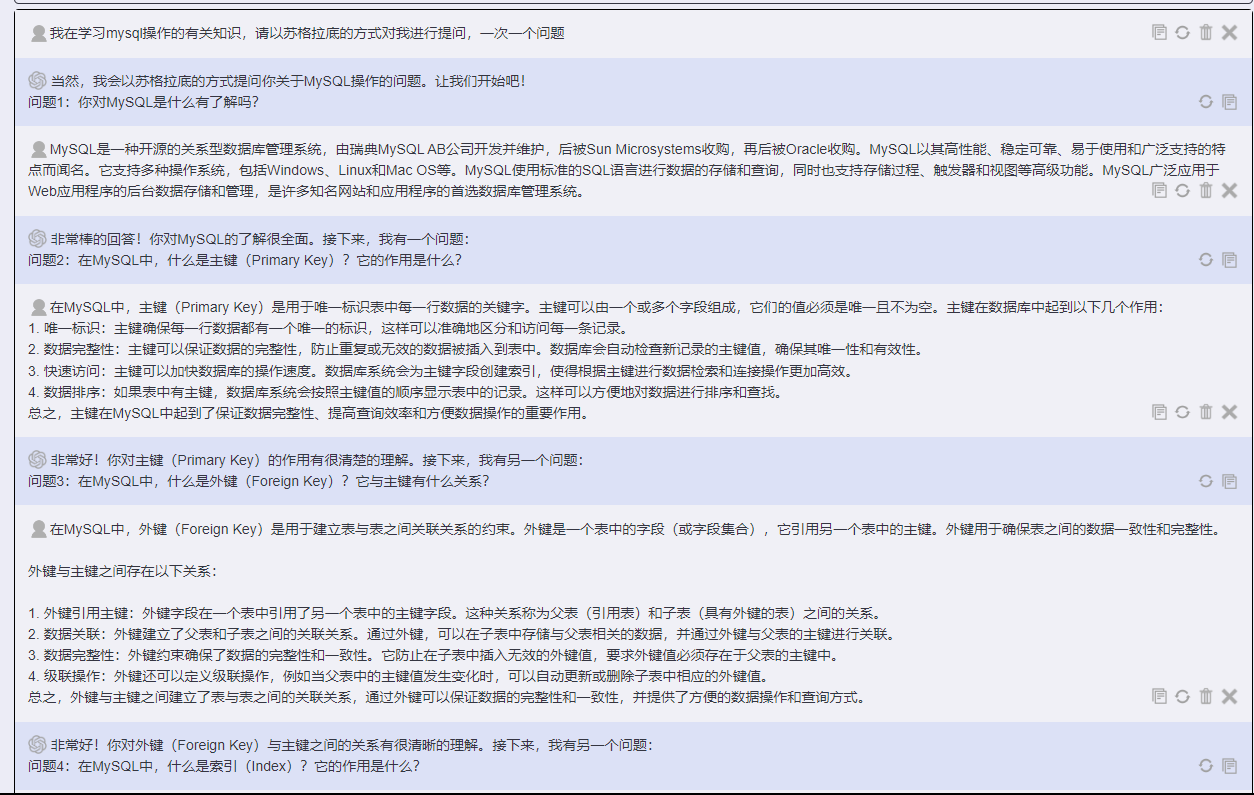Viewport: 1254px width, 795px height.
Task: Regenerate the user answer about Foreign Key relations
Action: click(1182, 696)
